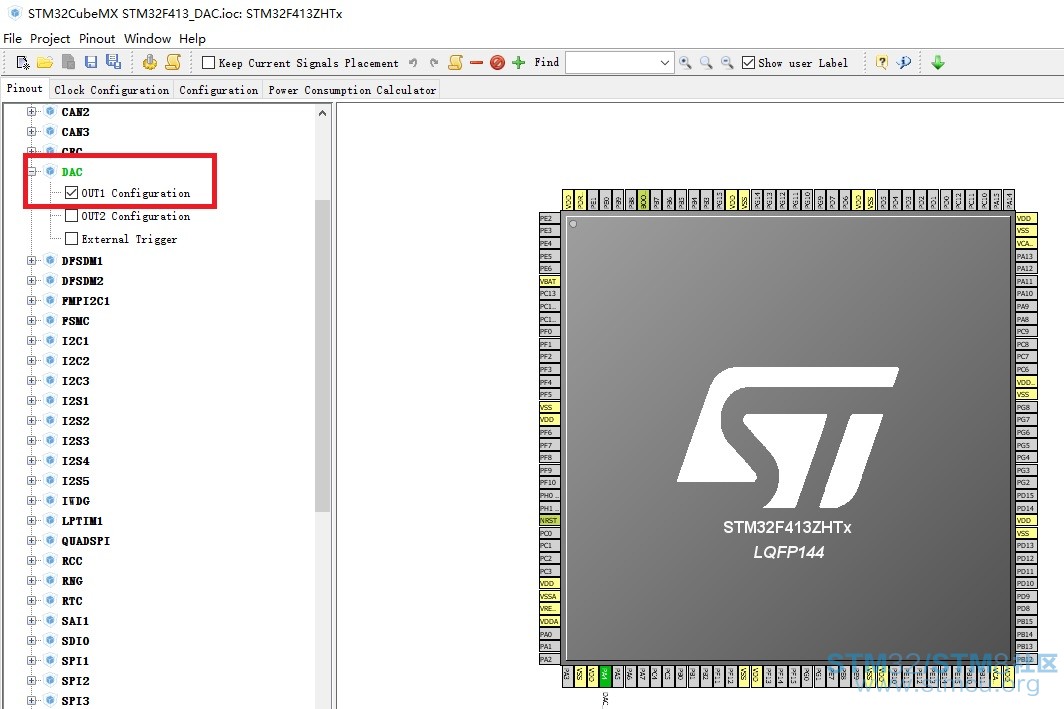Select the DFSDM2 peripheral in tree

pos(82,281)
